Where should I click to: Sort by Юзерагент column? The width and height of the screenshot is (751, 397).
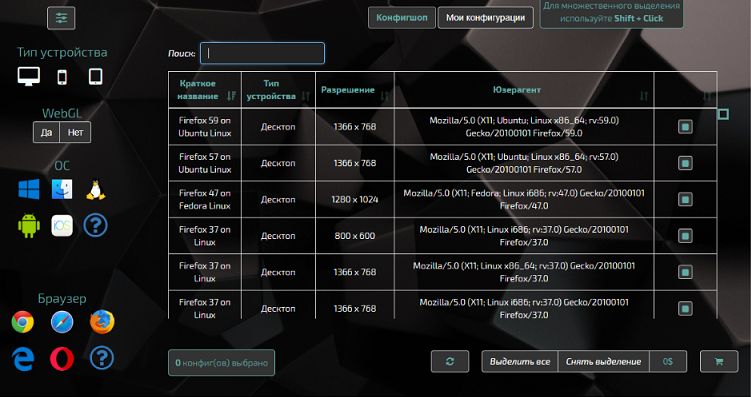tap(524, 90)
